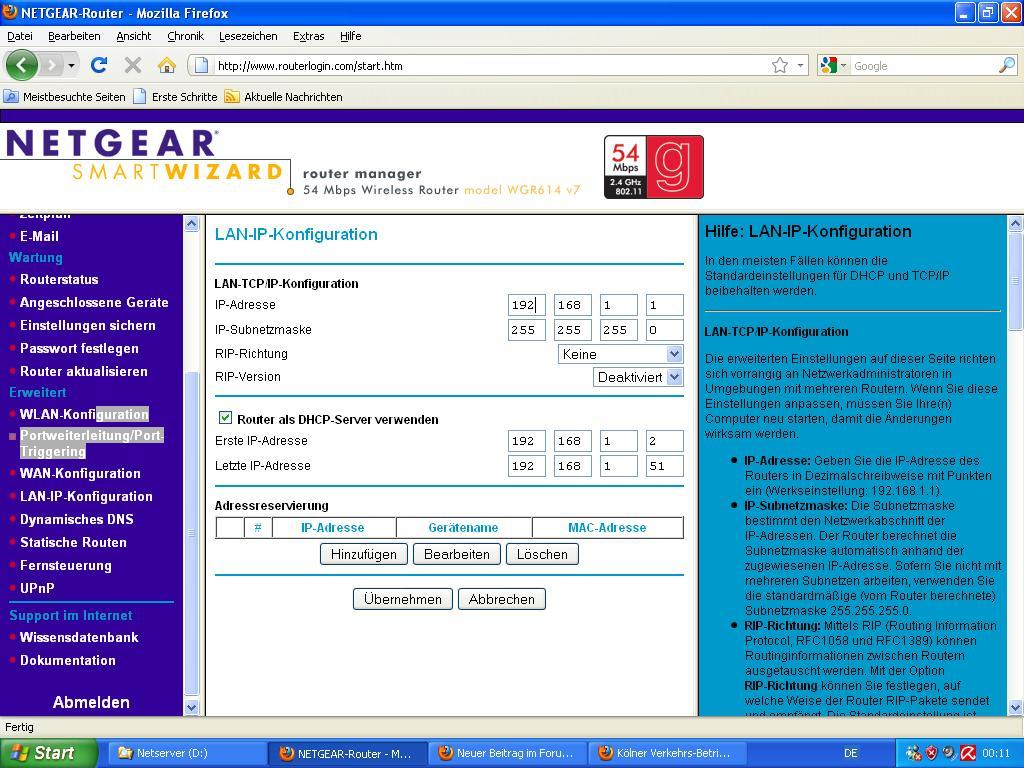Open the Google search engine selector icon
1024x768 pixels.
[x=833, y=65]
